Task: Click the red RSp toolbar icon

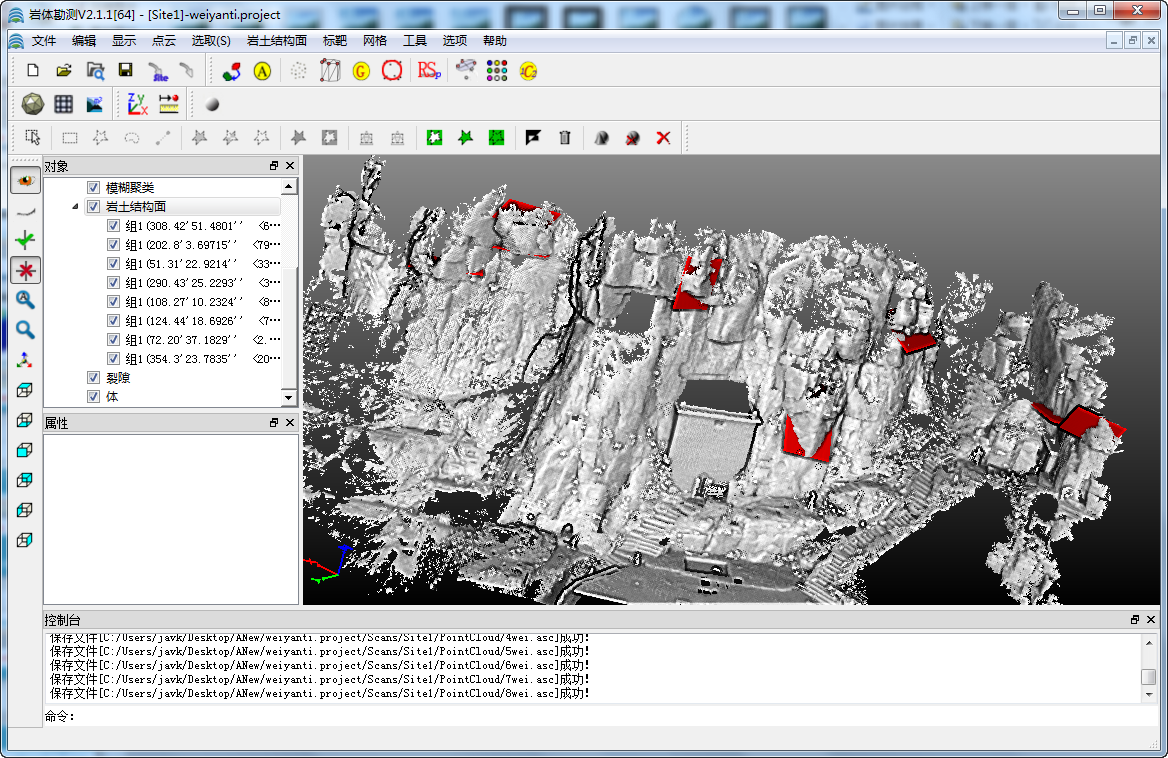Action: tap(428, 71)
